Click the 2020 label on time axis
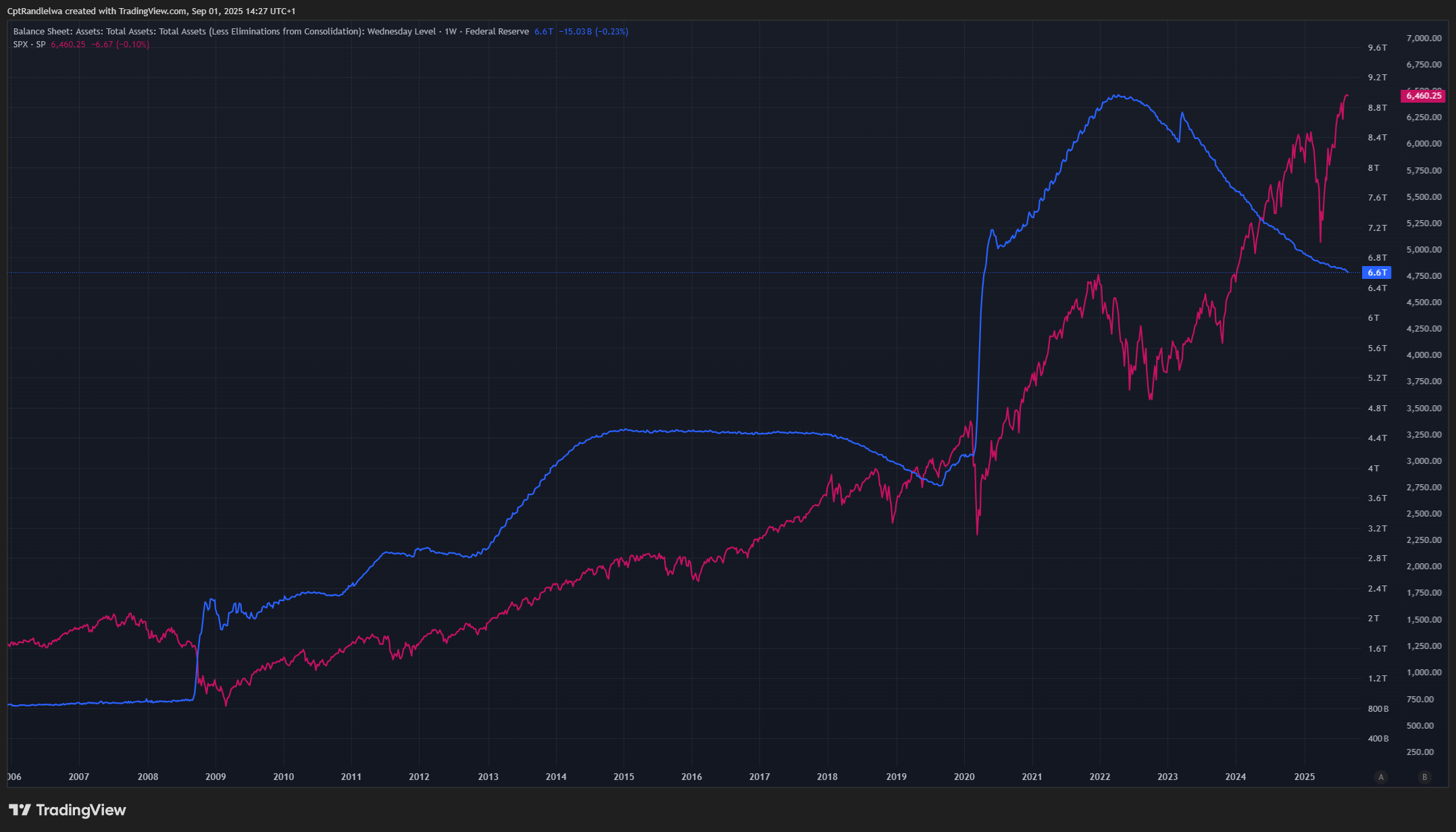 [x=964, y=777]
